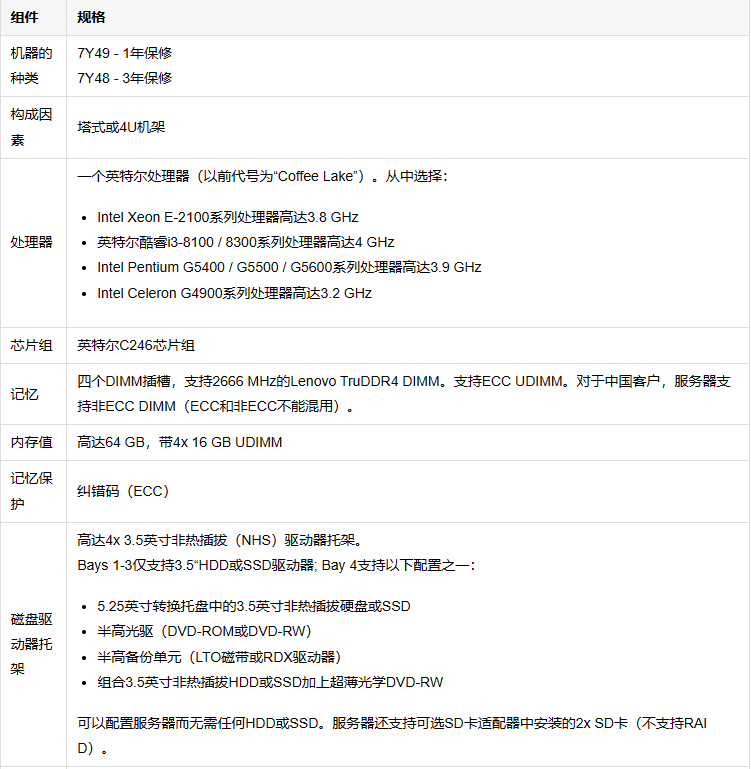The image size is (751, 769).
Task: Click the 英特尔酷睿i3-8100 / 8300 bullet item
Action: [245, 242]
